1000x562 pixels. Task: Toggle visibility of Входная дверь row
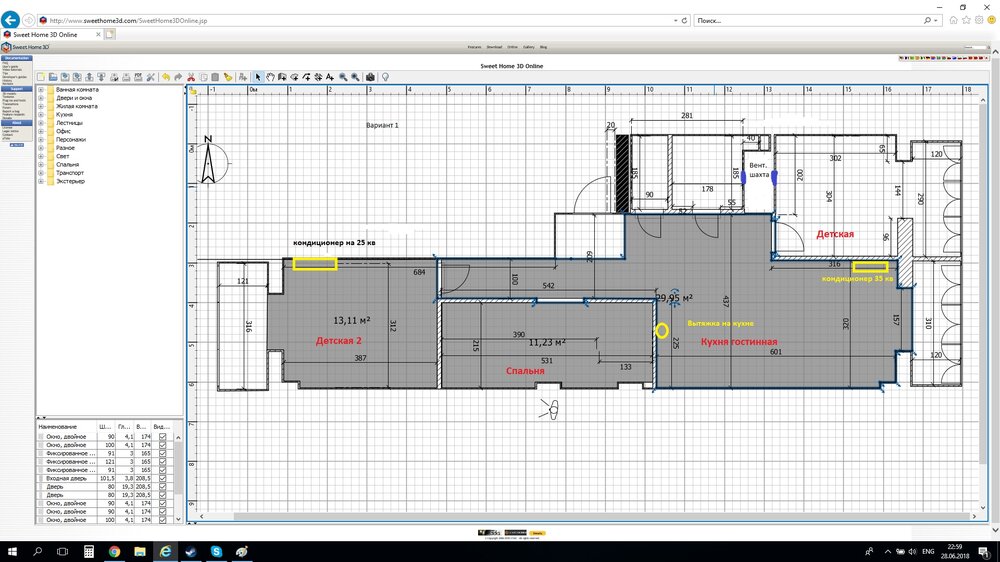pos(163,480)
